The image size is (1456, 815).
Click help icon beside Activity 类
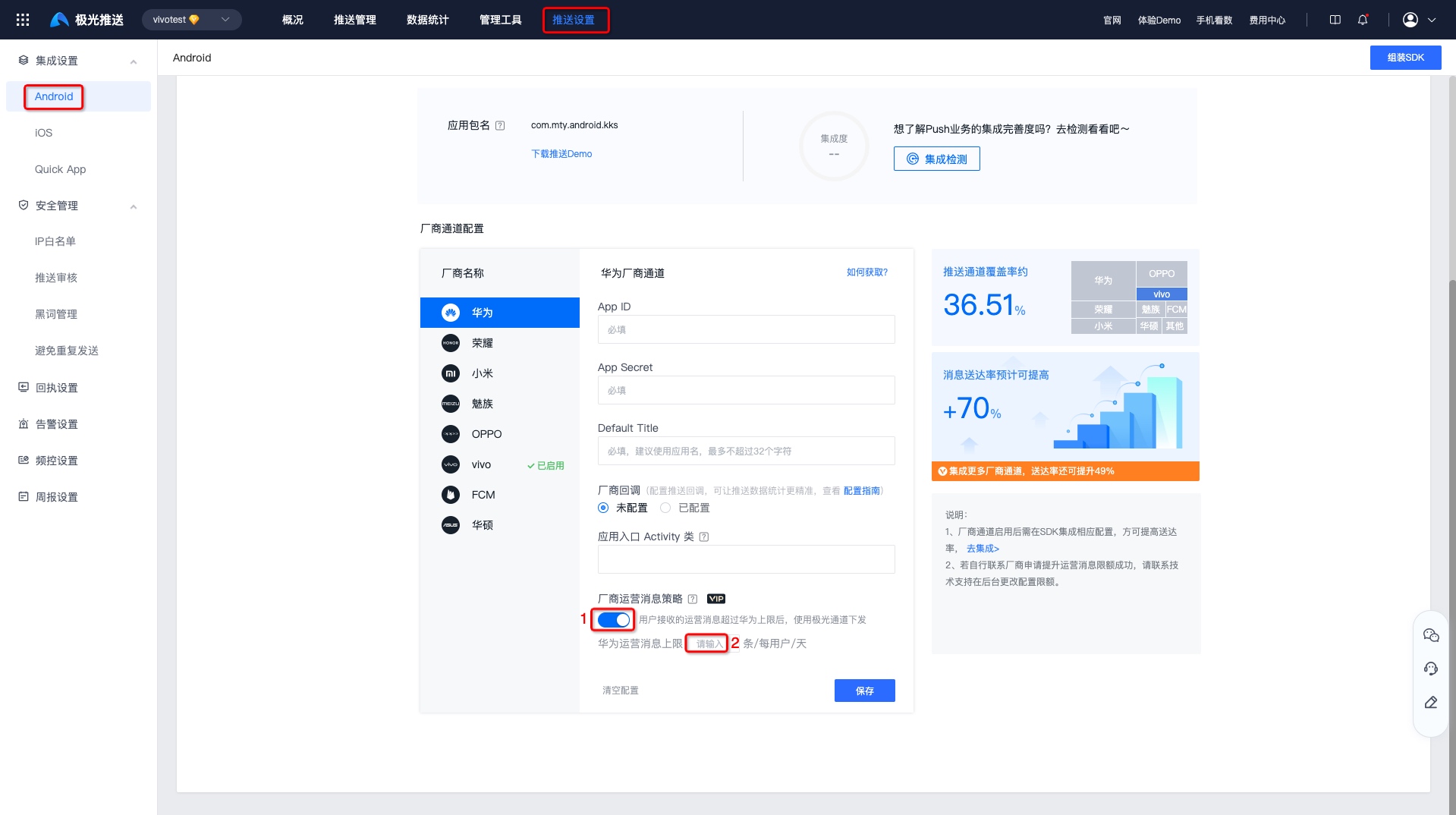pyautogui.click(x=704, y=537)
